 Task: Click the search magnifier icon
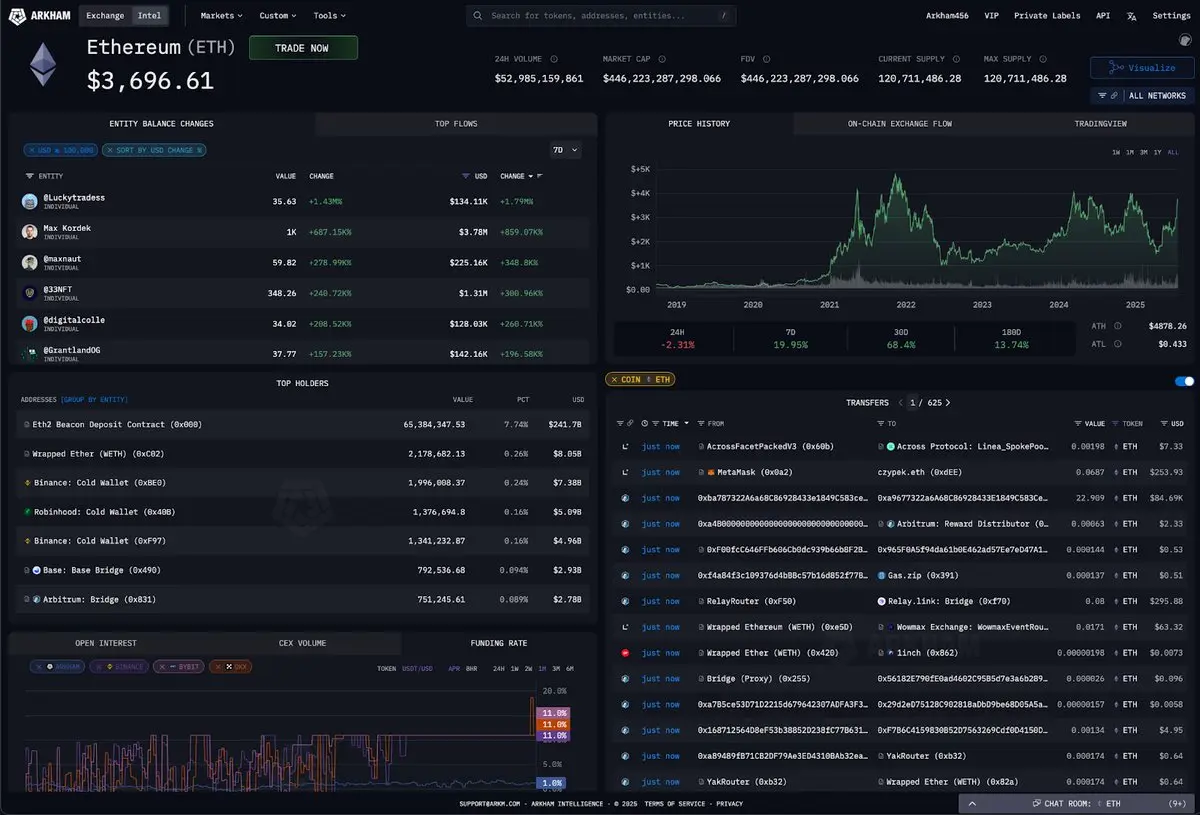click(x=479, y=16)
